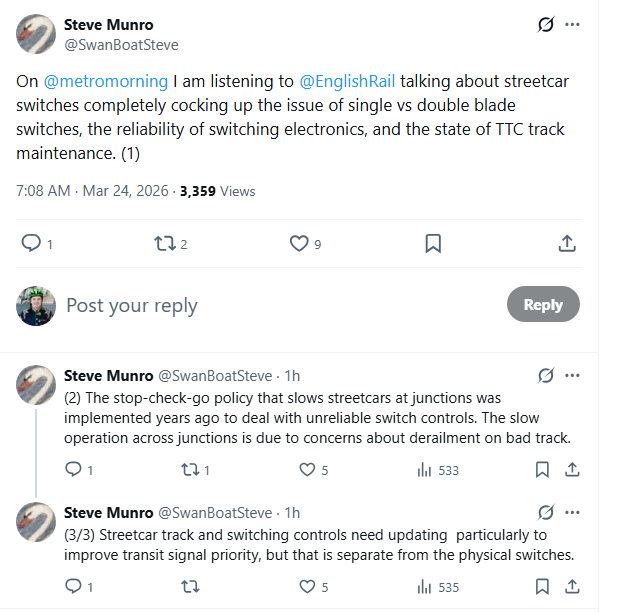Image resolution: width=627 pixels, height=612 pixels.
Task: Bookmark the main post
Action: [433, 243]
